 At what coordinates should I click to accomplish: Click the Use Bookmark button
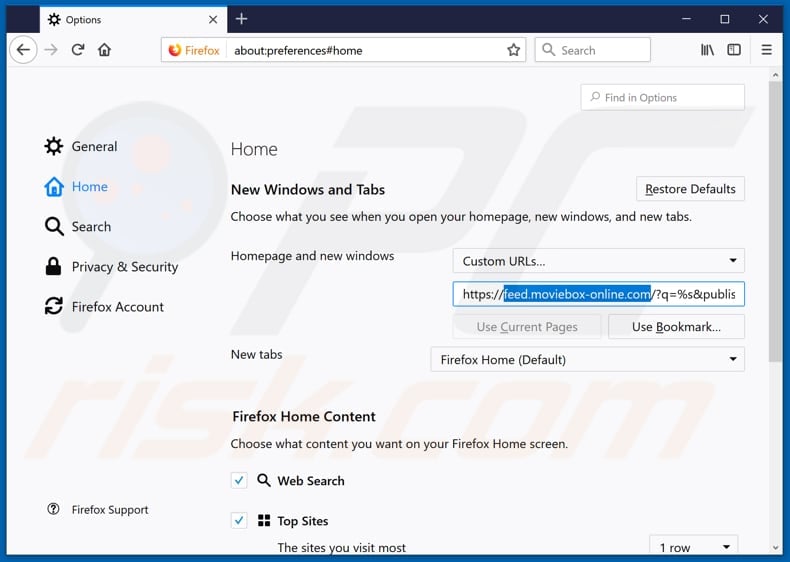coord(676,327)
